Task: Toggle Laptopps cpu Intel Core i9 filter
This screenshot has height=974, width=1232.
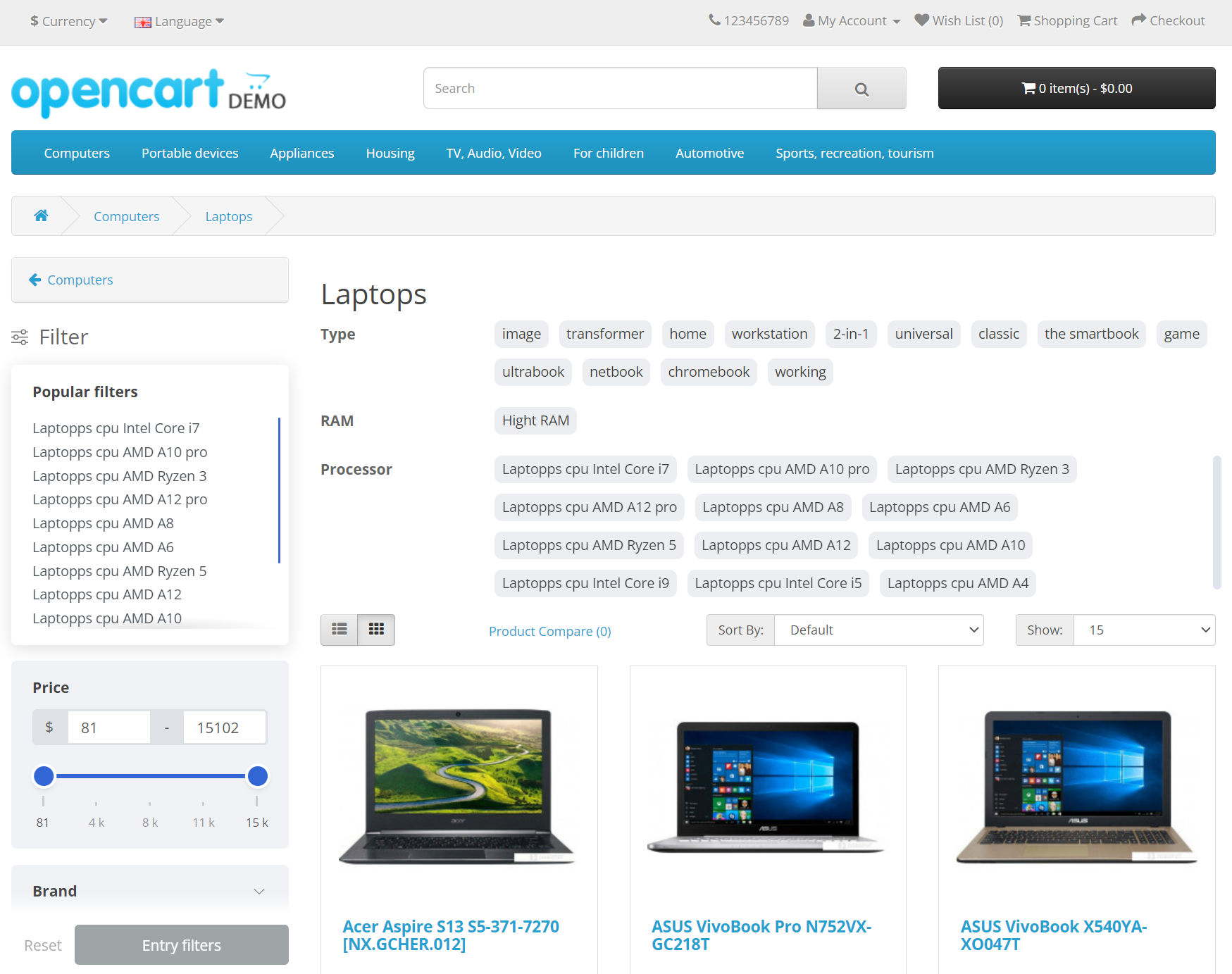Action: click(585, 583)
